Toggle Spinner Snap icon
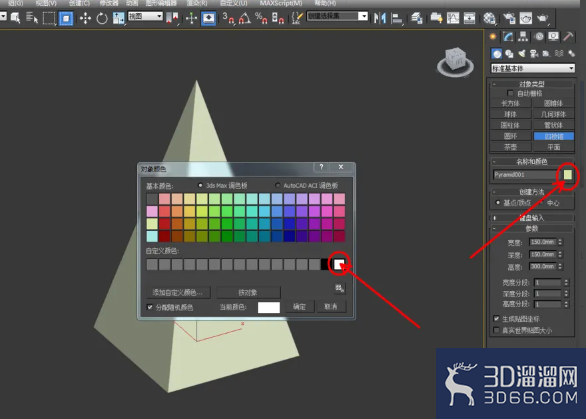Screen dimensions: 586x419 [x=278, y=18]
